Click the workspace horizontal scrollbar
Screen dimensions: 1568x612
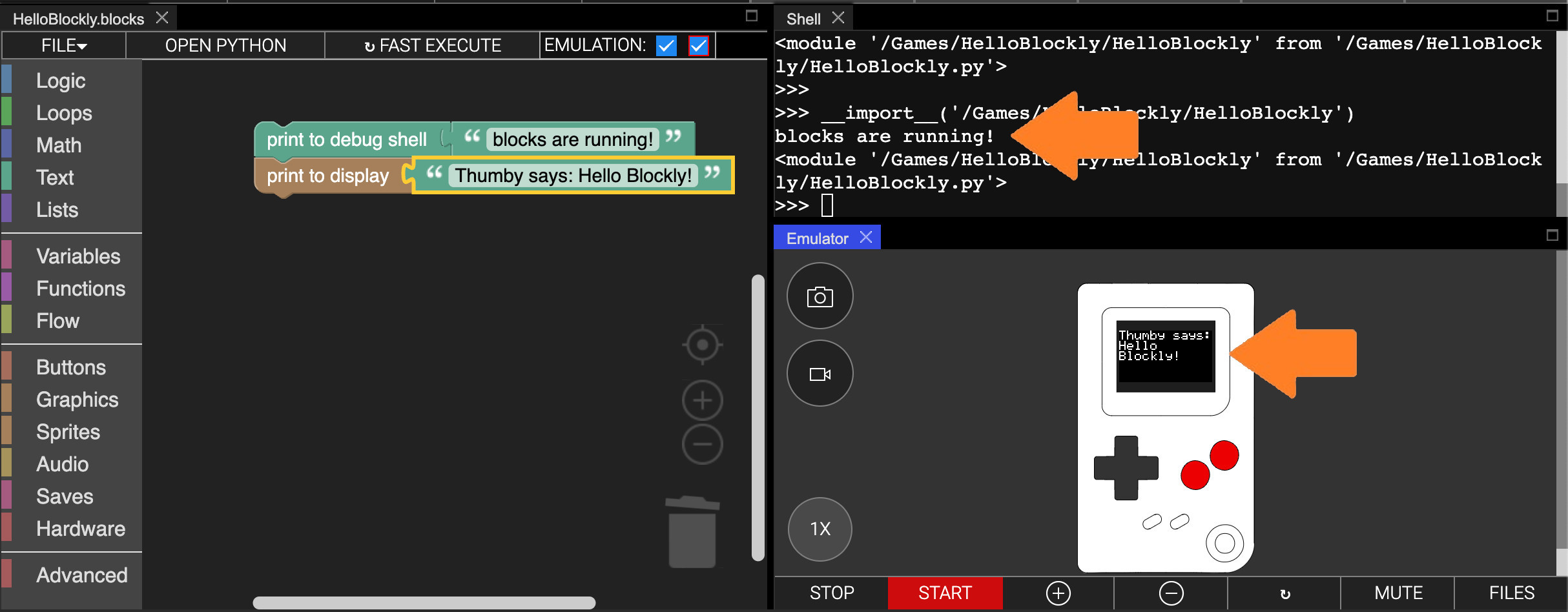(424, 603)
